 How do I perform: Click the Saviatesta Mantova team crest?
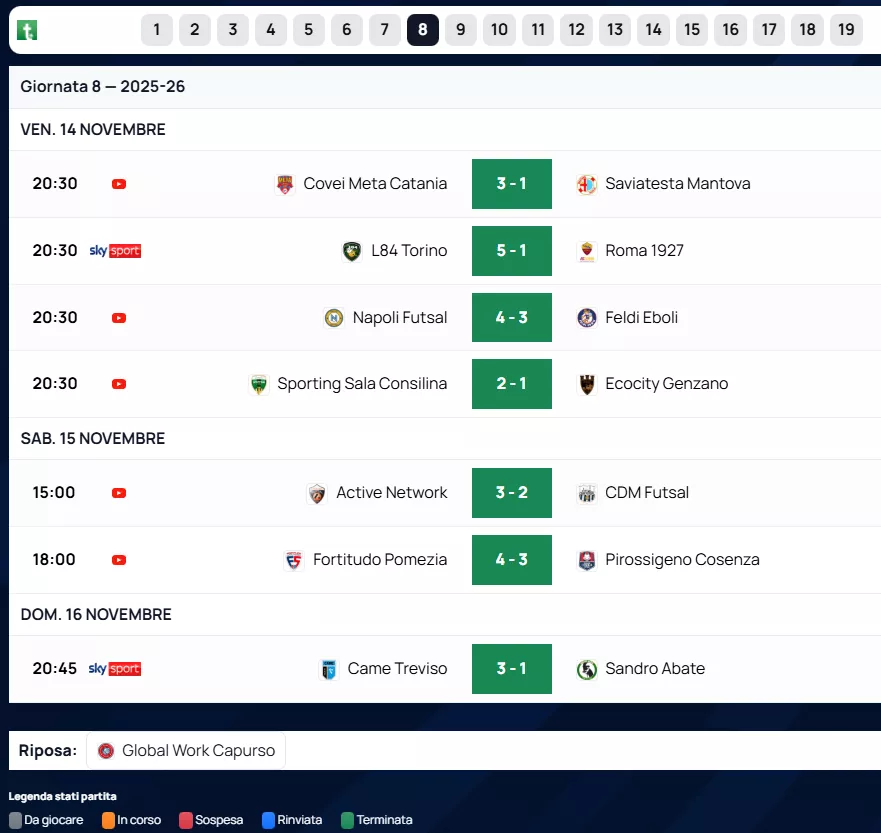tap(587, 184)
